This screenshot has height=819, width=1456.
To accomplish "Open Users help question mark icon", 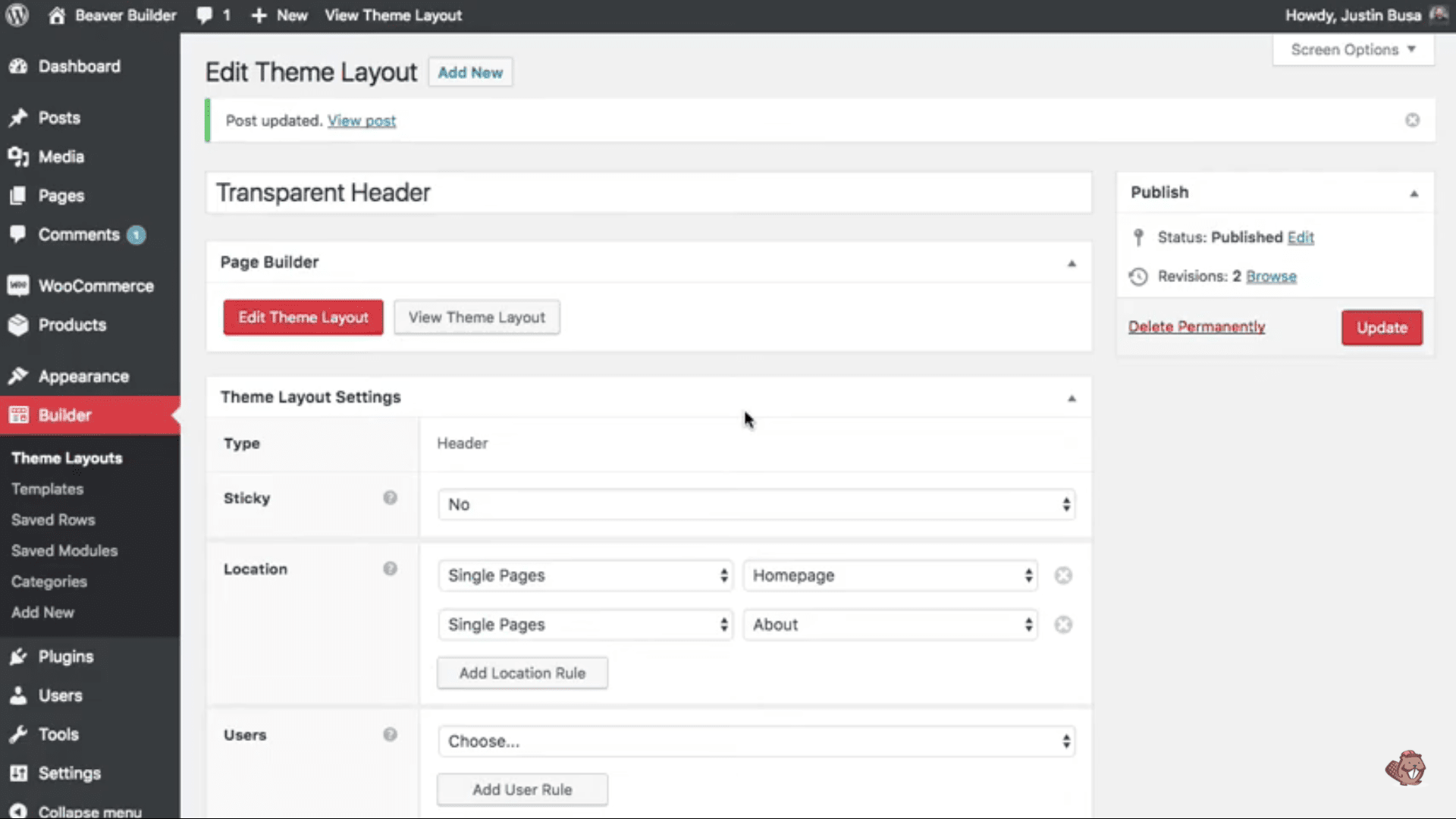I will (390, 734).
